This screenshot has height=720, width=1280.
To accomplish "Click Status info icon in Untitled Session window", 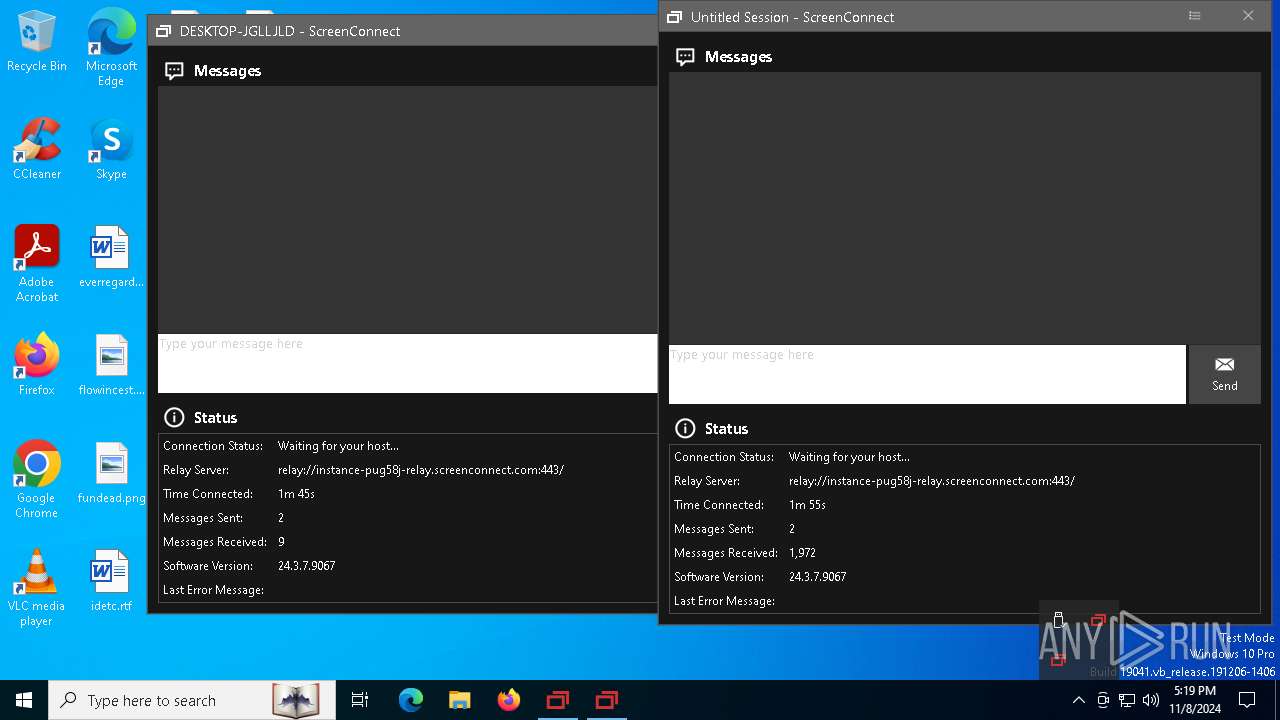I will click(x=685, y=428).
